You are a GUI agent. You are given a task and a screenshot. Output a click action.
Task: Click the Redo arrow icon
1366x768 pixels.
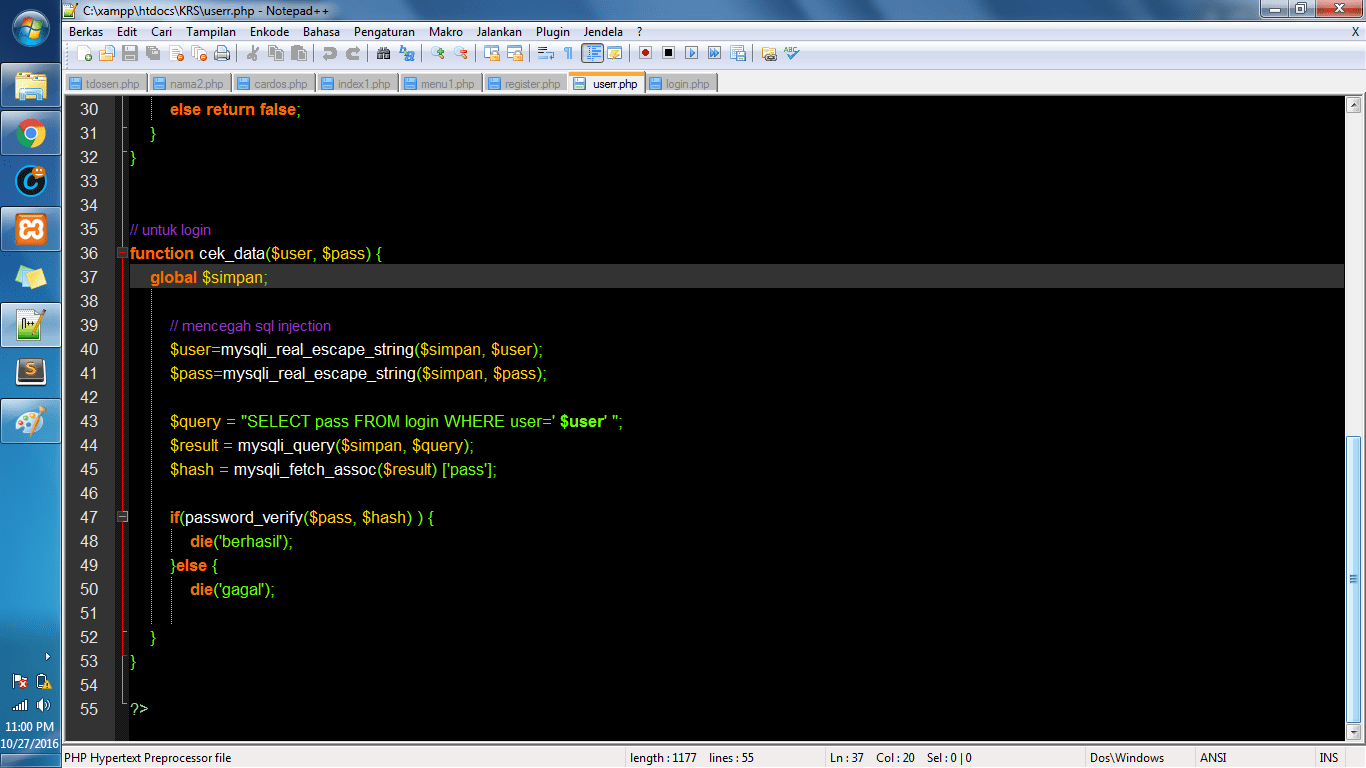coord(352,53)
